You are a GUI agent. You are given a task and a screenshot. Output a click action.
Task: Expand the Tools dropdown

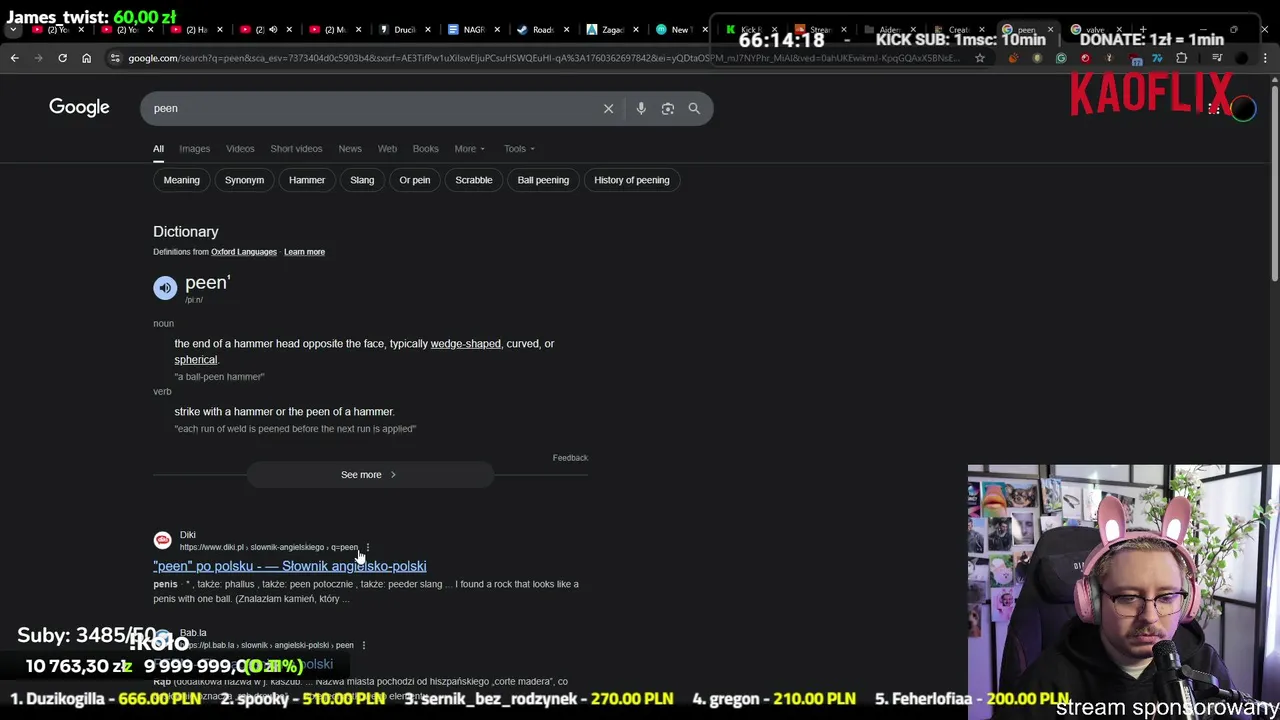(519, 148)
